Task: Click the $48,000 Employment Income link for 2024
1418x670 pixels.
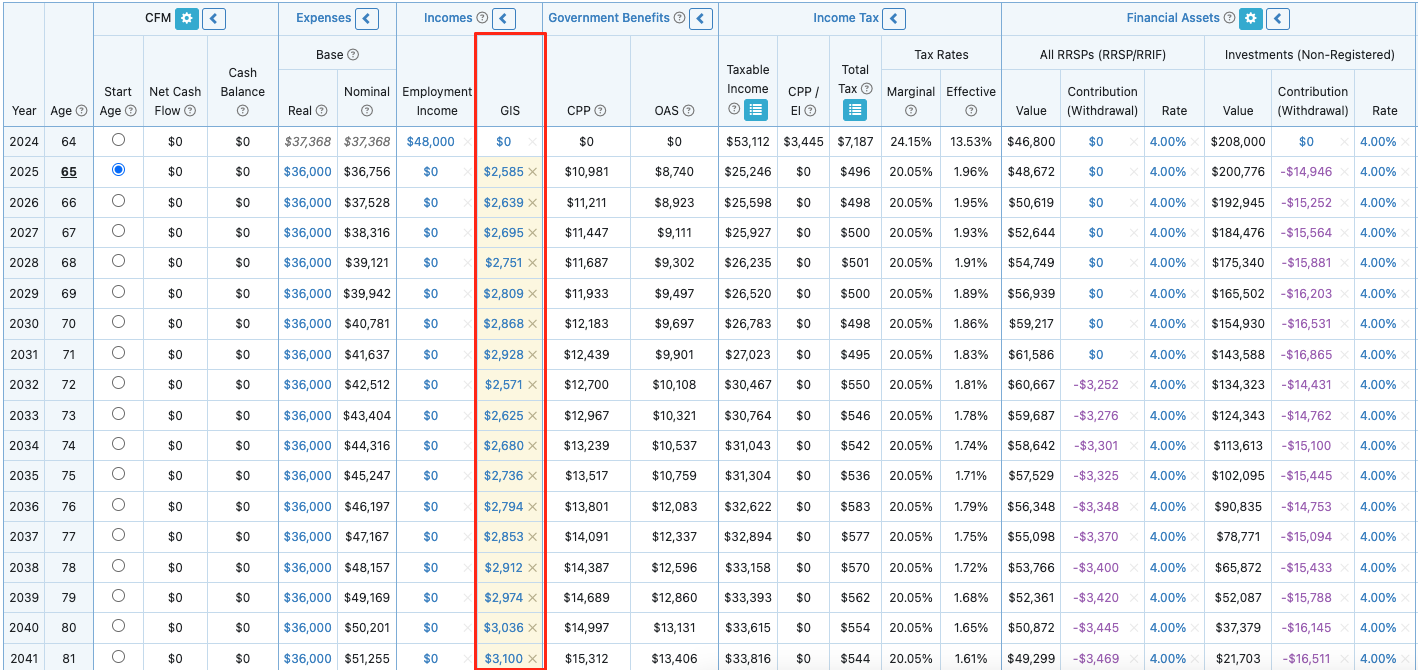Action: 430,141
